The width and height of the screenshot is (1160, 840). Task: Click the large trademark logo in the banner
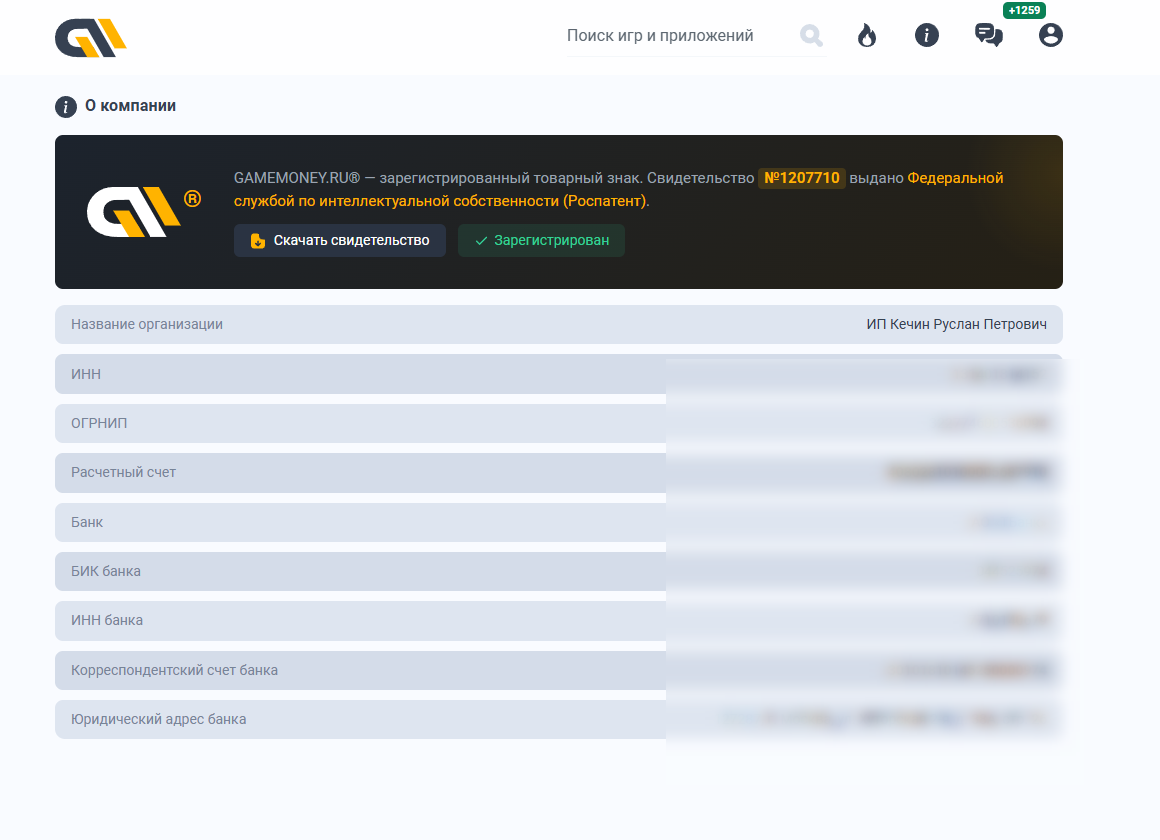[x=144, y=212]
